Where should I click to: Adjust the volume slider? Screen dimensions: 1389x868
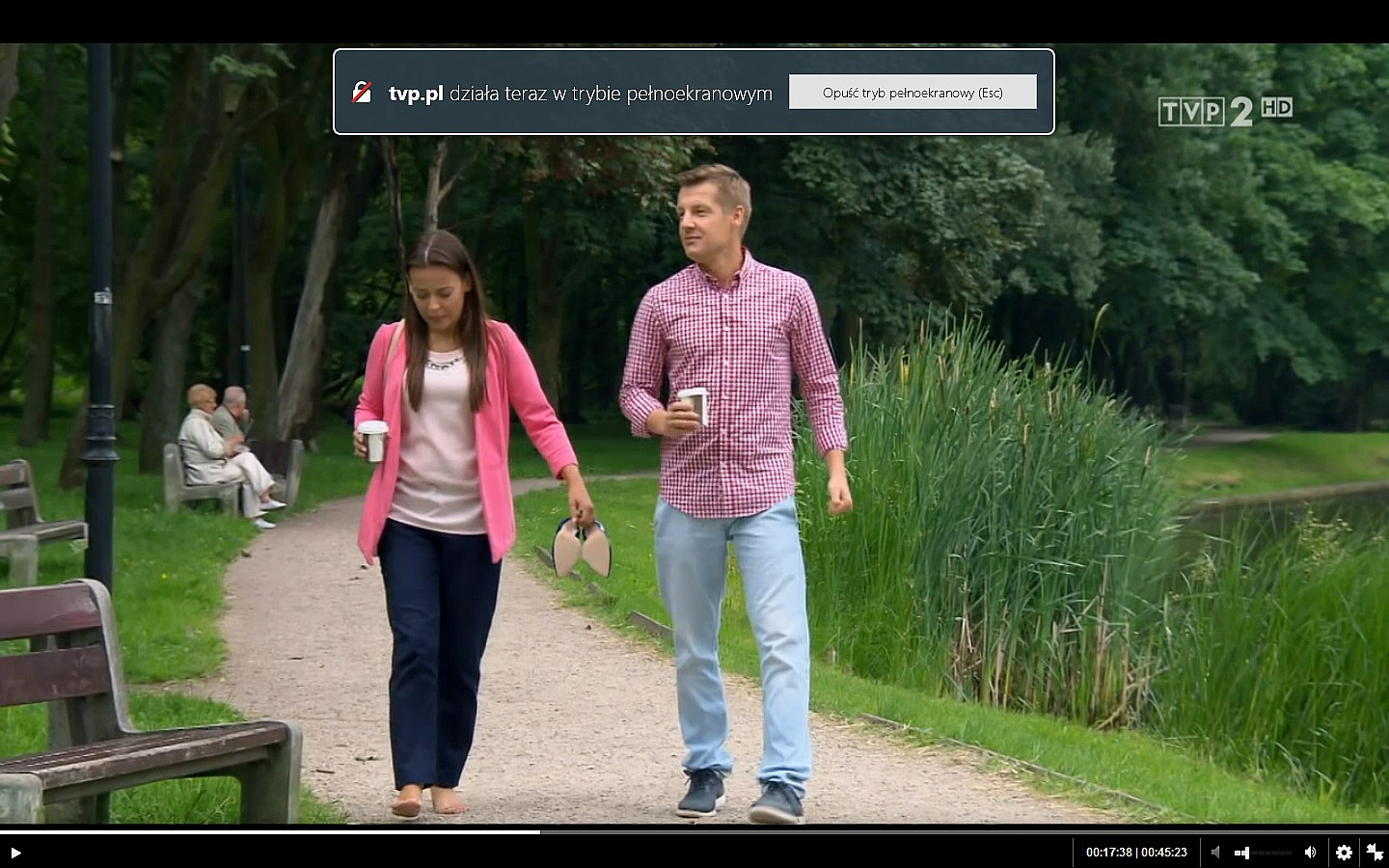(1263, 853)
